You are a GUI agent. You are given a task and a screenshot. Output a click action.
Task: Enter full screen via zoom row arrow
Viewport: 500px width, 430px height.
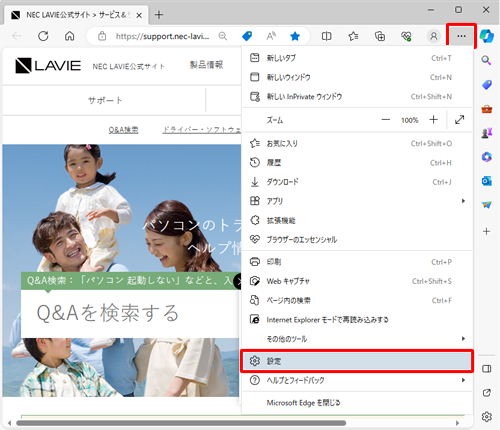pos(459,120)
